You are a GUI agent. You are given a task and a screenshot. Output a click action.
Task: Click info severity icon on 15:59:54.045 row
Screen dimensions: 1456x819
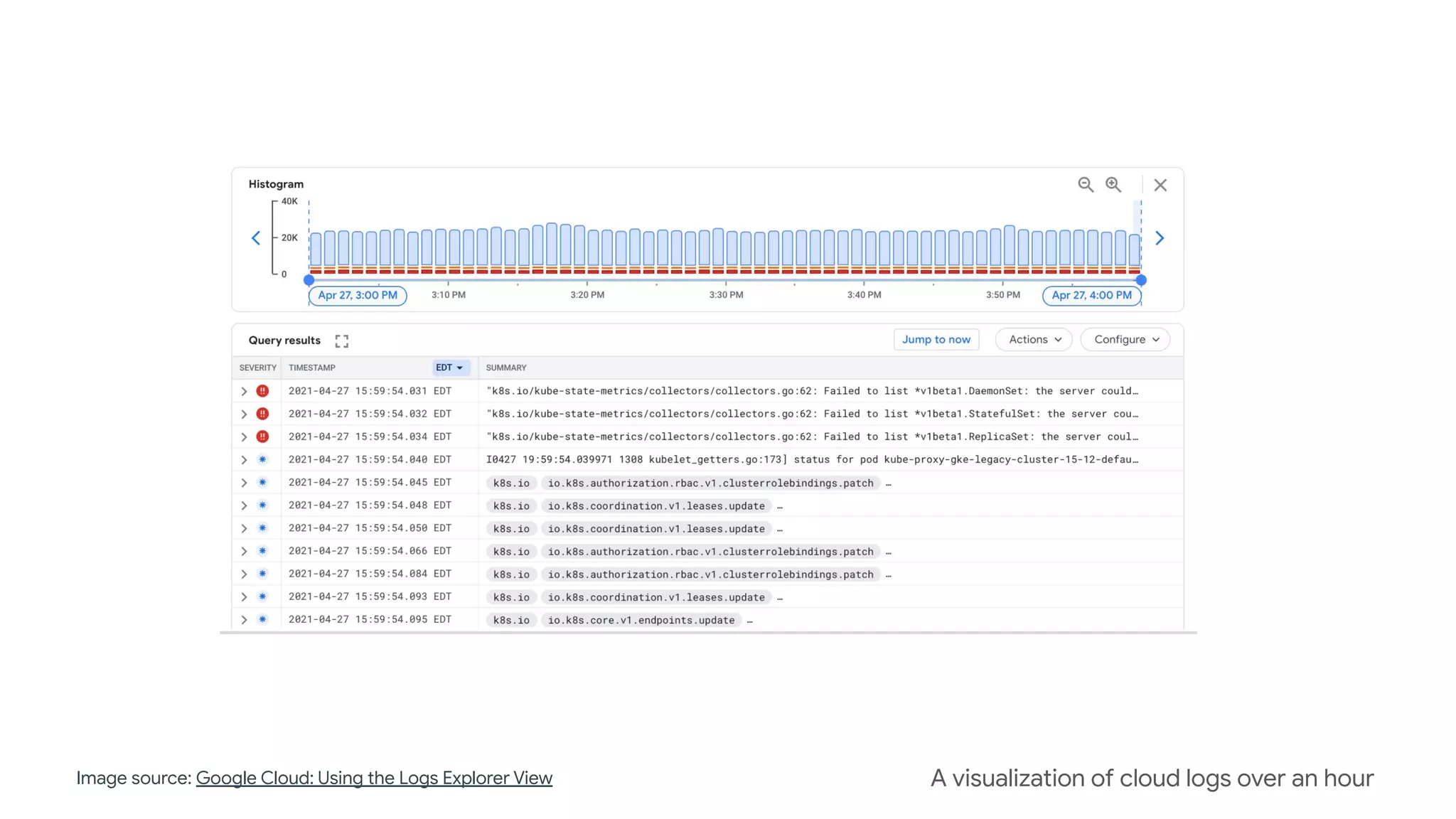tap(262, 482)
